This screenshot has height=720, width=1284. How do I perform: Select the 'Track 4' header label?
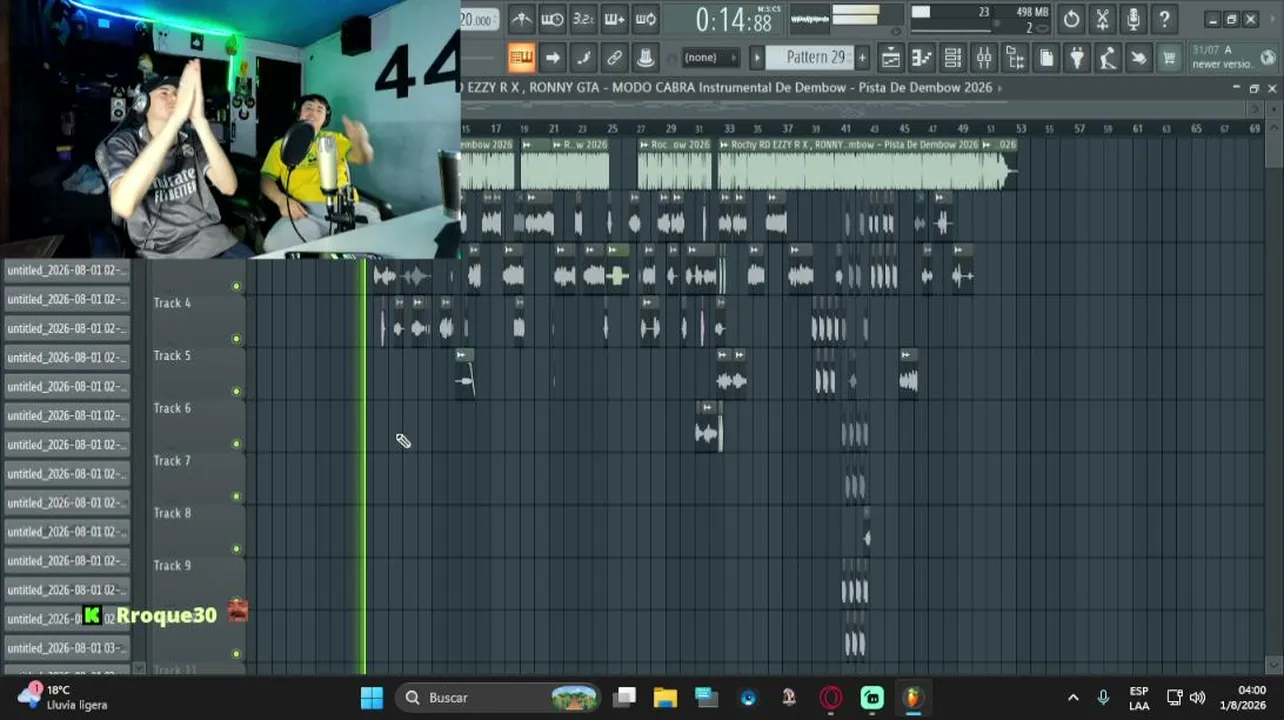[172, 303]
